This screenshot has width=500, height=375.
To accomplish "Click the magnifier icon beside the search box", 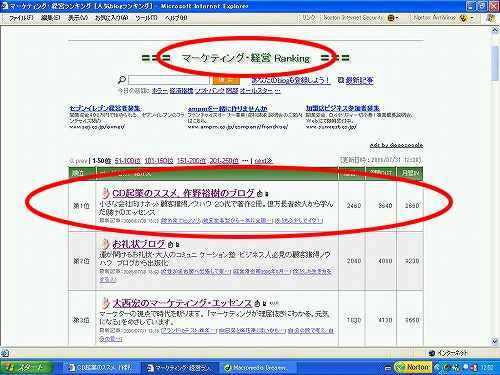I will [122, 80].
